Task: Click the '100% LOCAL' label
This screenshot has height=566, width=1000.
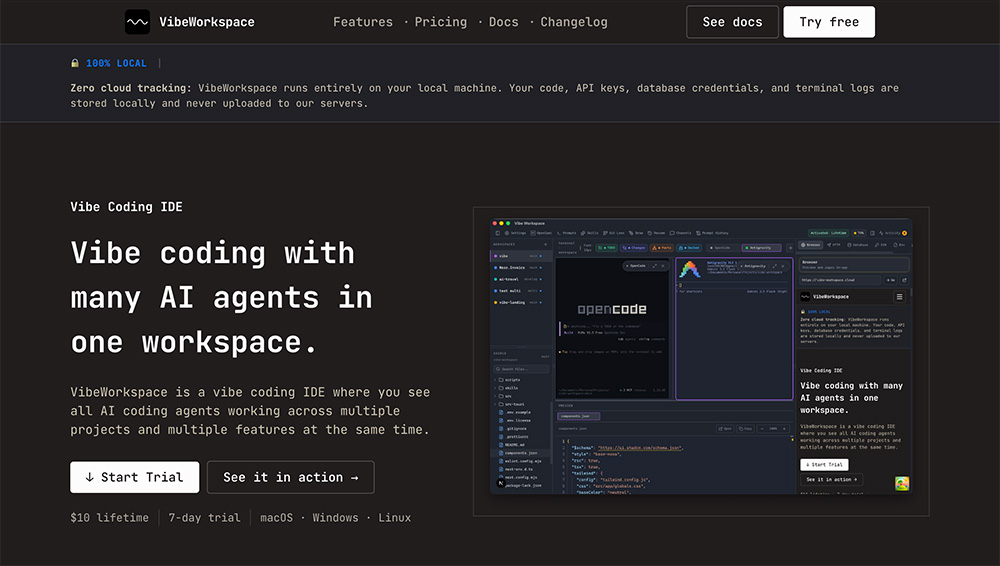Action: tap(116, 63)
